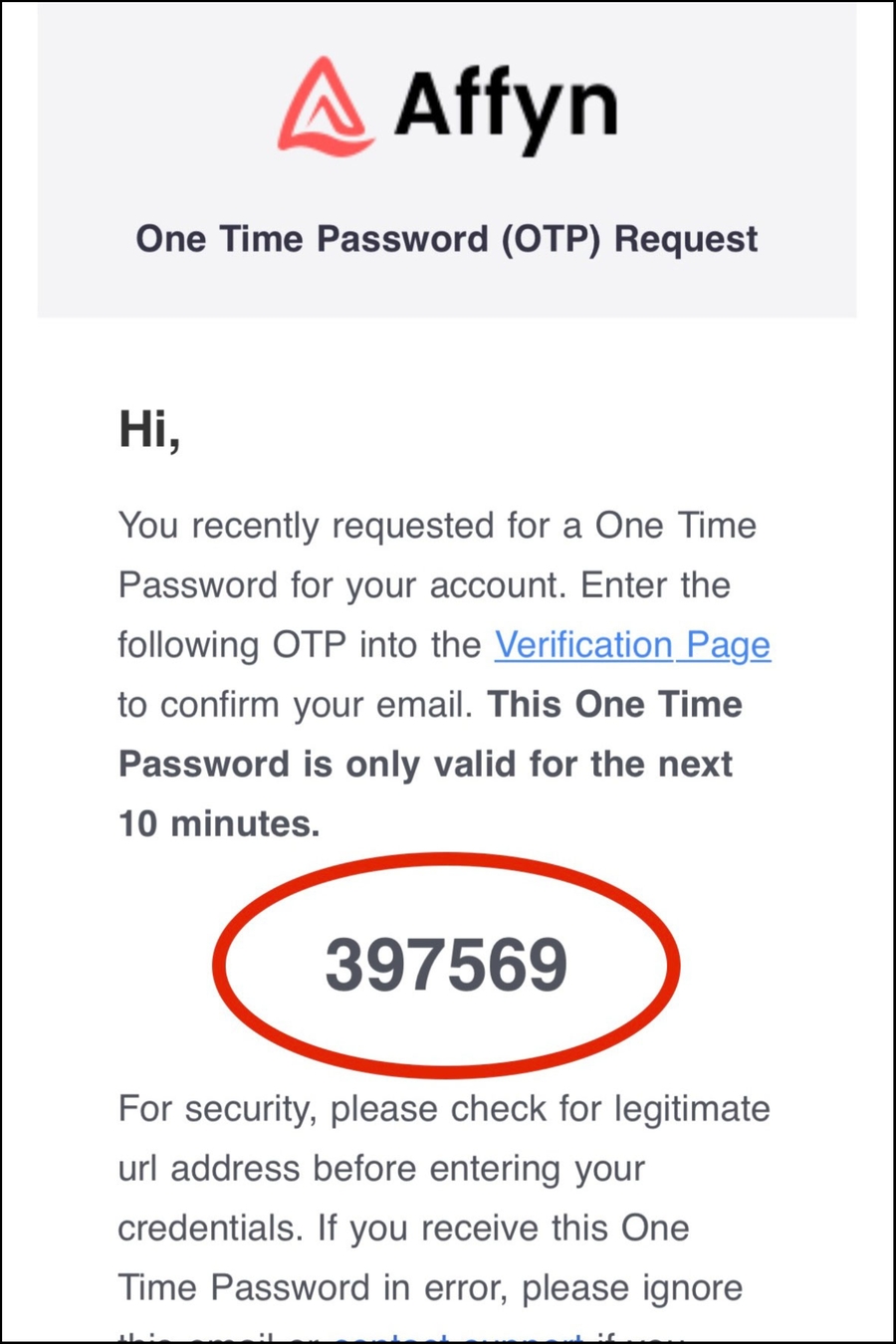Click "Time Password in error" text line
Screen dimensions: 896x1344
430,1287
